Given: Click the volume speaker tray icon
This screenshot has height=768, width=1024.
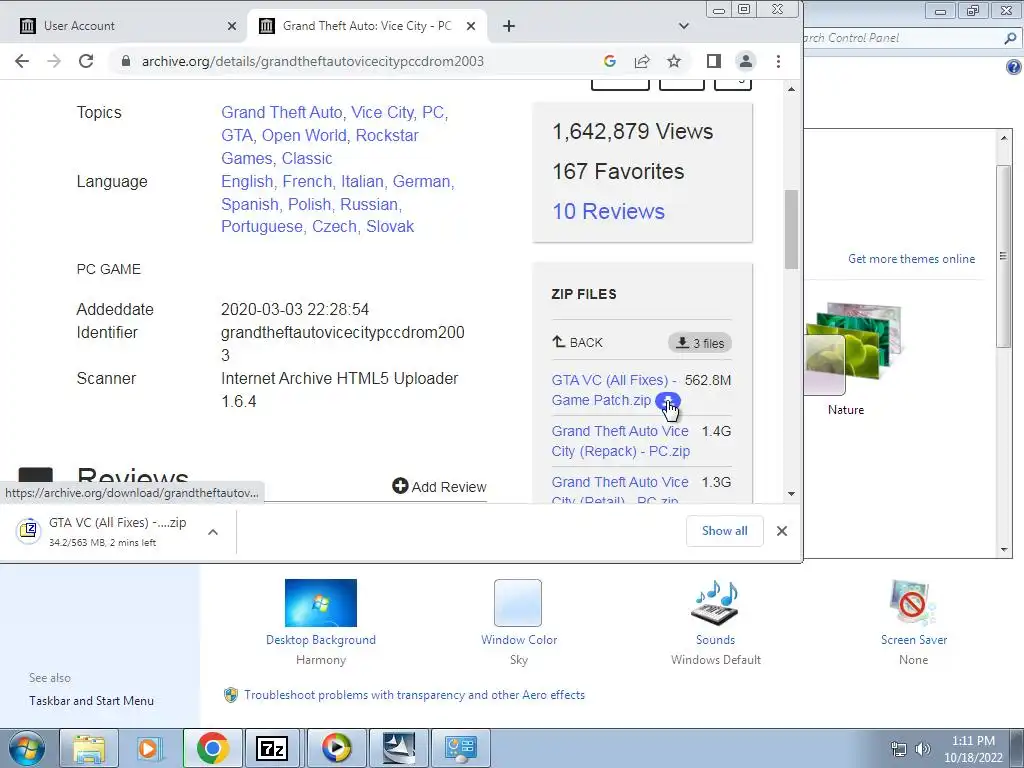Looking at the screenshot, I should 923,750.
